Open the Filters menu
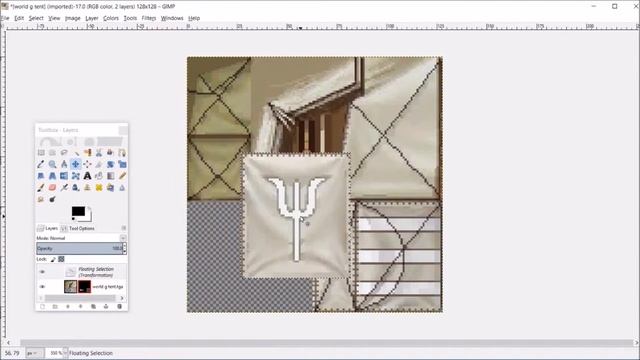The width and height of the screenshot is (640, 360). click(149, 18)
